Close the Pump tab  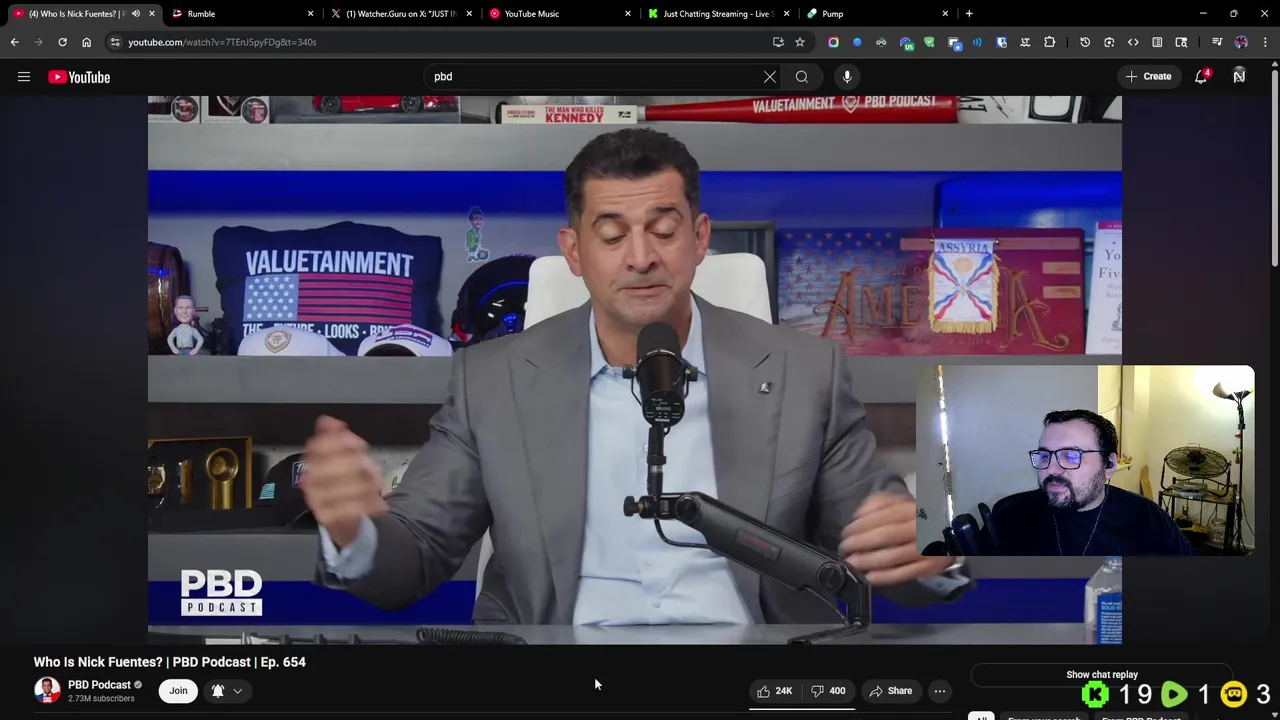tap(945, 14)
